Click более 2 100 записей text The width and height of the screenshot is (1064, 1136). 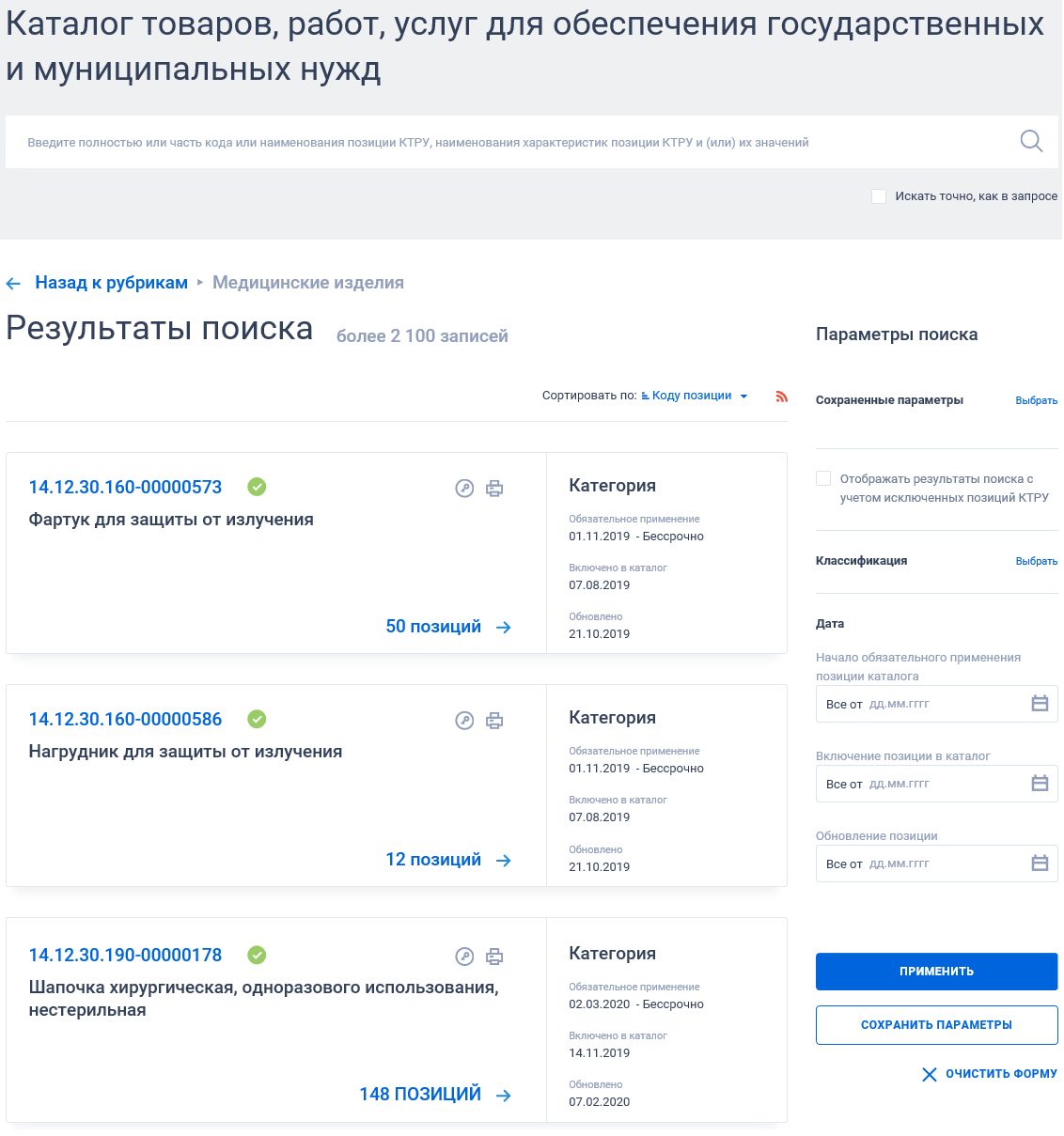point(422,336)
